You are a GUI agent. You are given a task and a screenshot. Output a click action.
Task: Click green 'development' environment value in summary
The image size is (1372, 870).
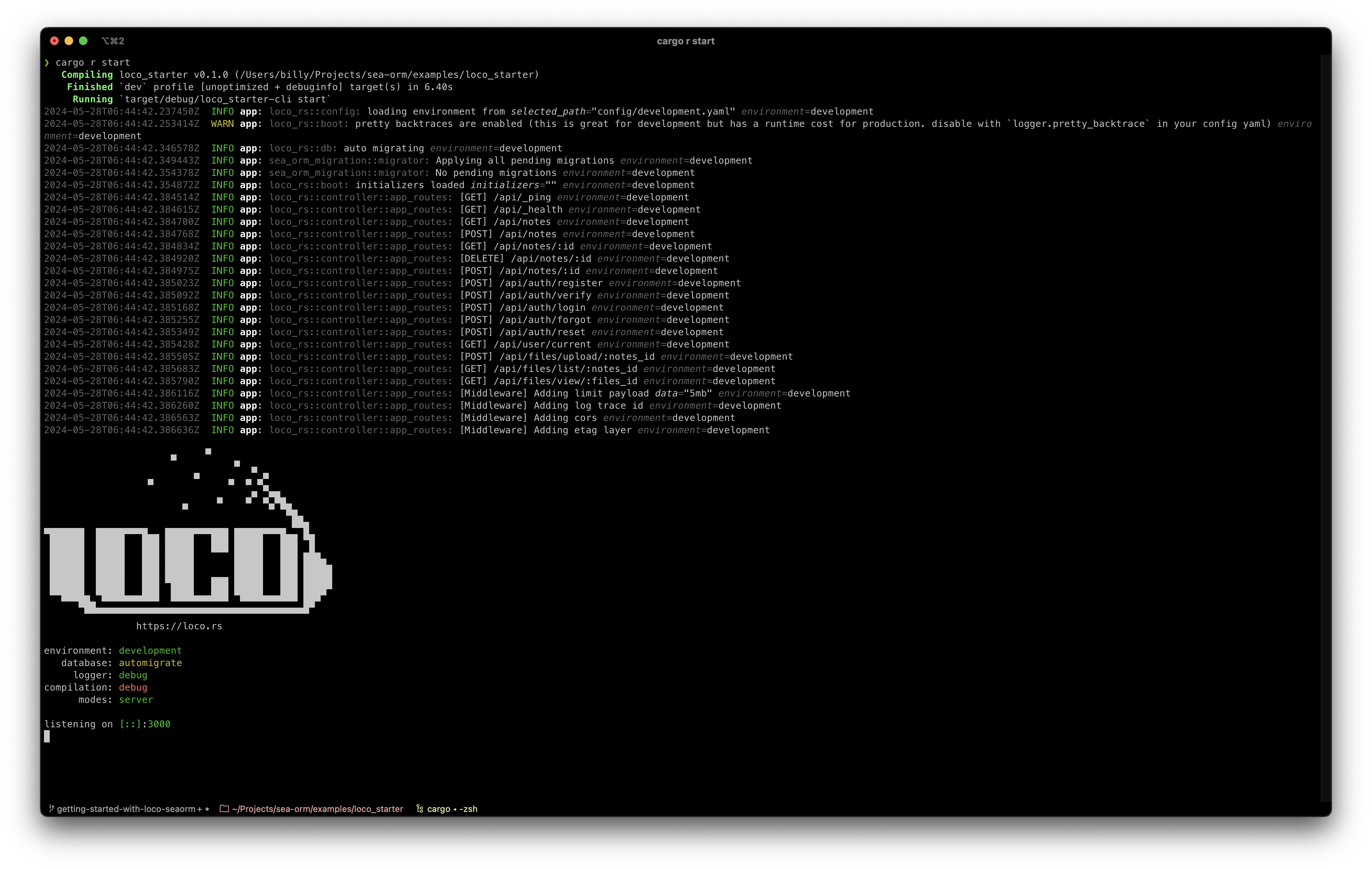(150, 651)
